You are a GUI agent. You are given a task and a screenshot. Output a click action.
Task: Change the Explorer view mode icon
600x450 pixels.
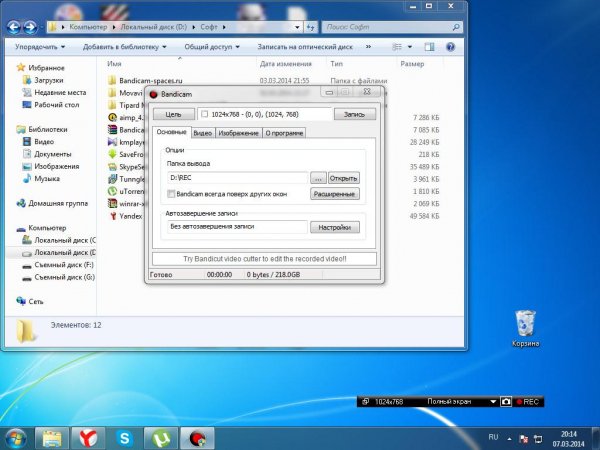point(397,47)
